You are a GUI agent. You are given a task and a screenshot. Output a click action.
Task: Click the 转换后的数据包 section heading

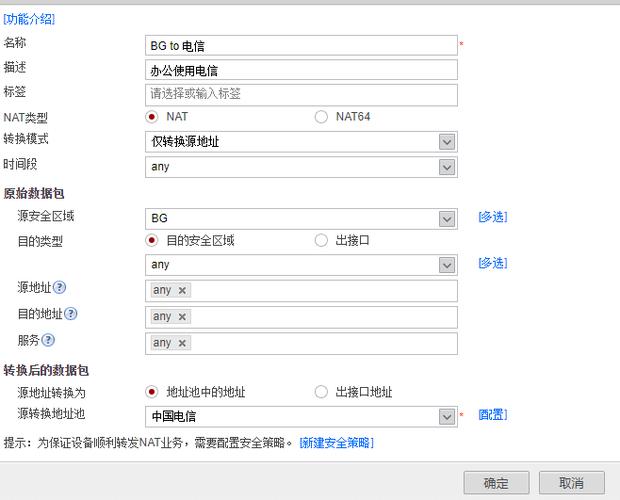pyautogui.click(x=46, y=370)
